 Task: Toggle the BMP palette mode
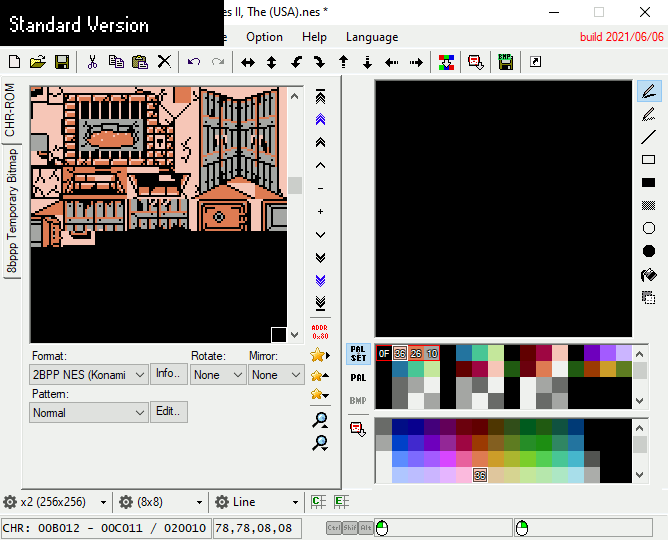click(358, 400)
